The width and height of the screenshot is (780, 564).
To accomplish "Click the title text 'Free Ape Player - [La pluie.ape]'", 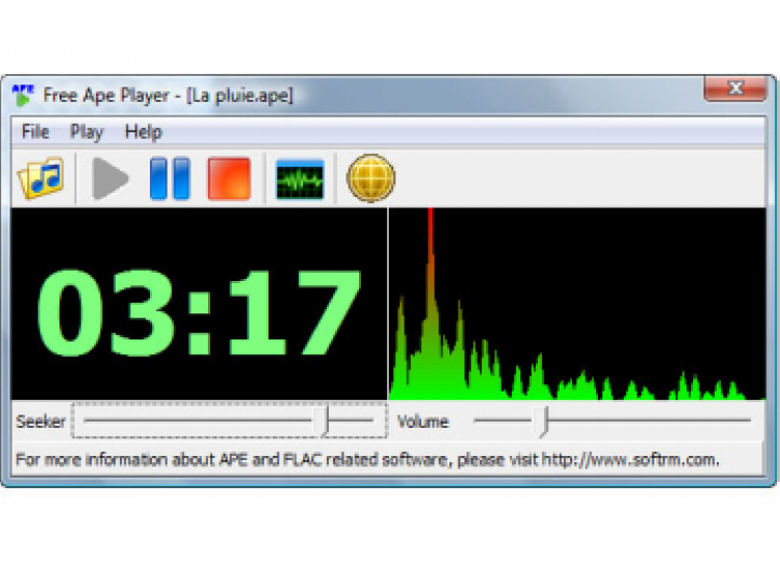I will pyautogui.click(x=168, y=95).
